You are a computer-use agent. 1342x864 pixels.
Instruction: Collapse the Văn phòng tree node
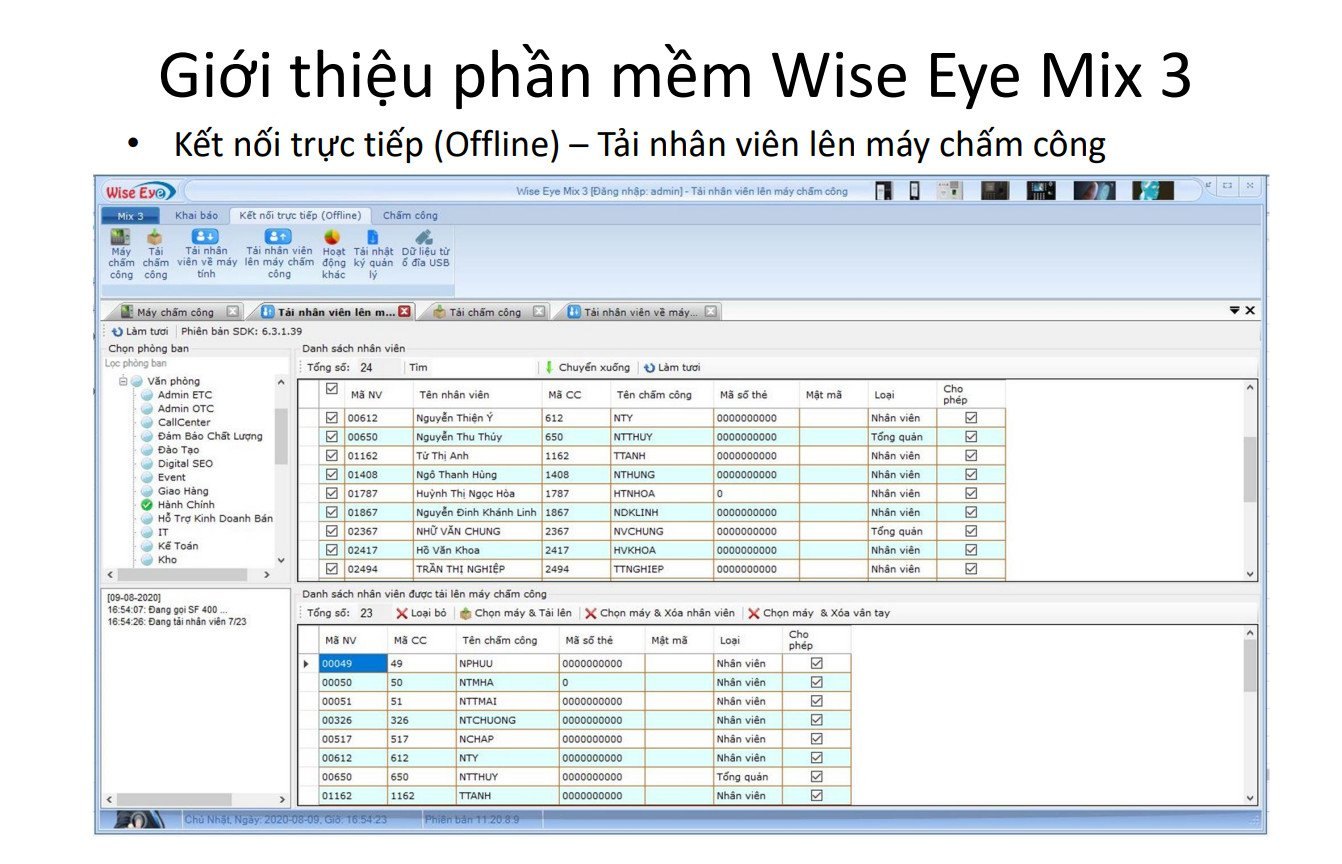click(x=123, y=381)
